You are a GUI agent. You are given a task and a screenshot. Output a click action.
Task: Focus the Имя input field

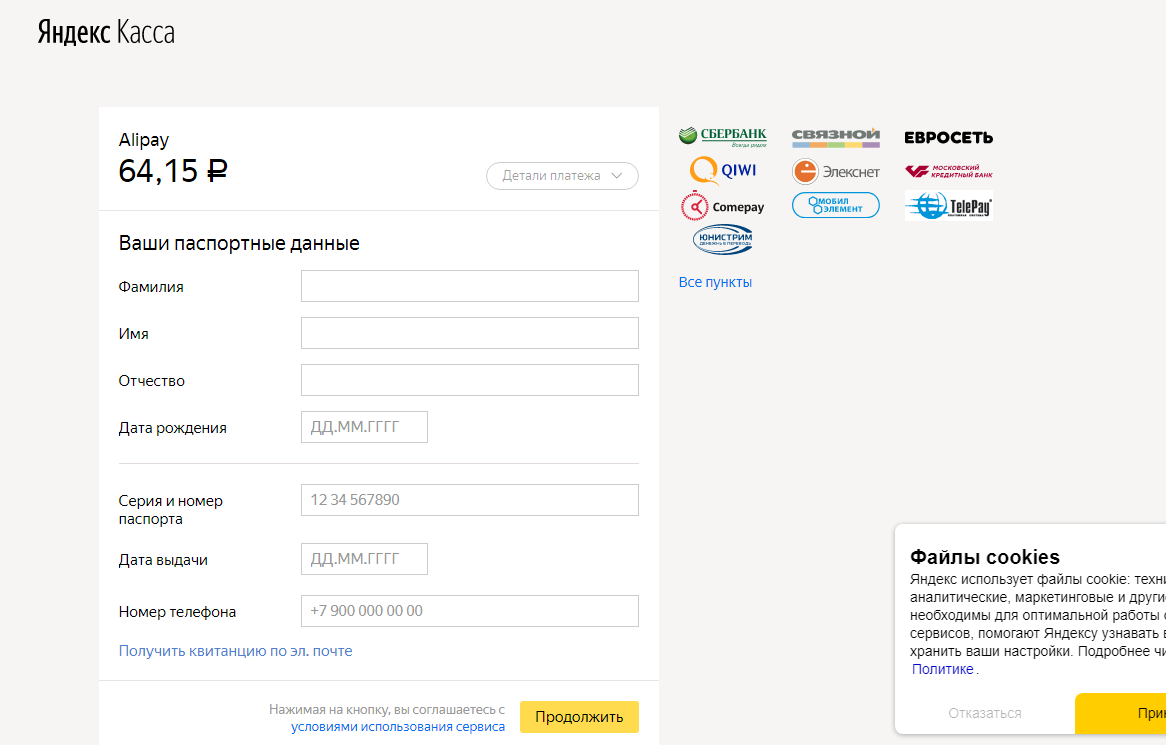470,333
